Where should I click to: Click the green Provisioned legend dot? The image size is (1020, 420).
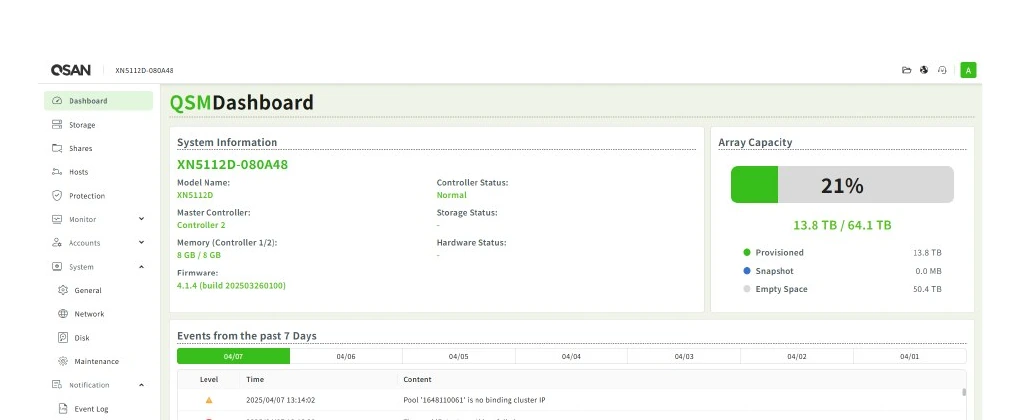click(x=747, y=252)
